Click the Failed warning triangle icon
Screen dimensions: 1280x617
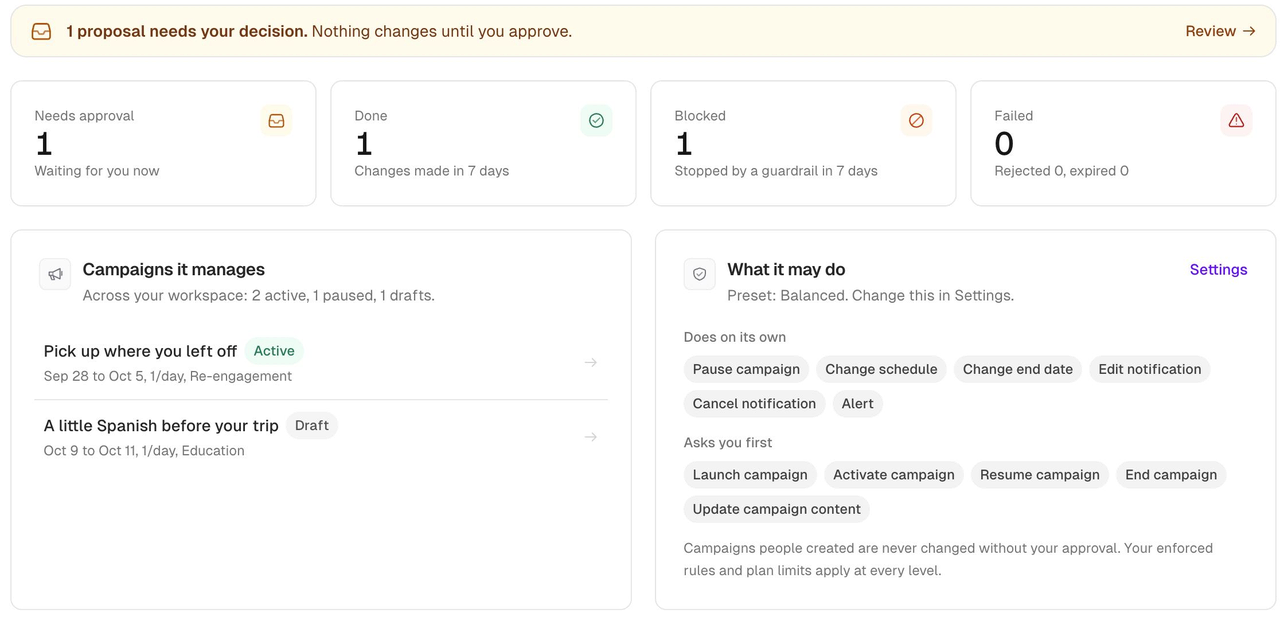[1236, 120]
